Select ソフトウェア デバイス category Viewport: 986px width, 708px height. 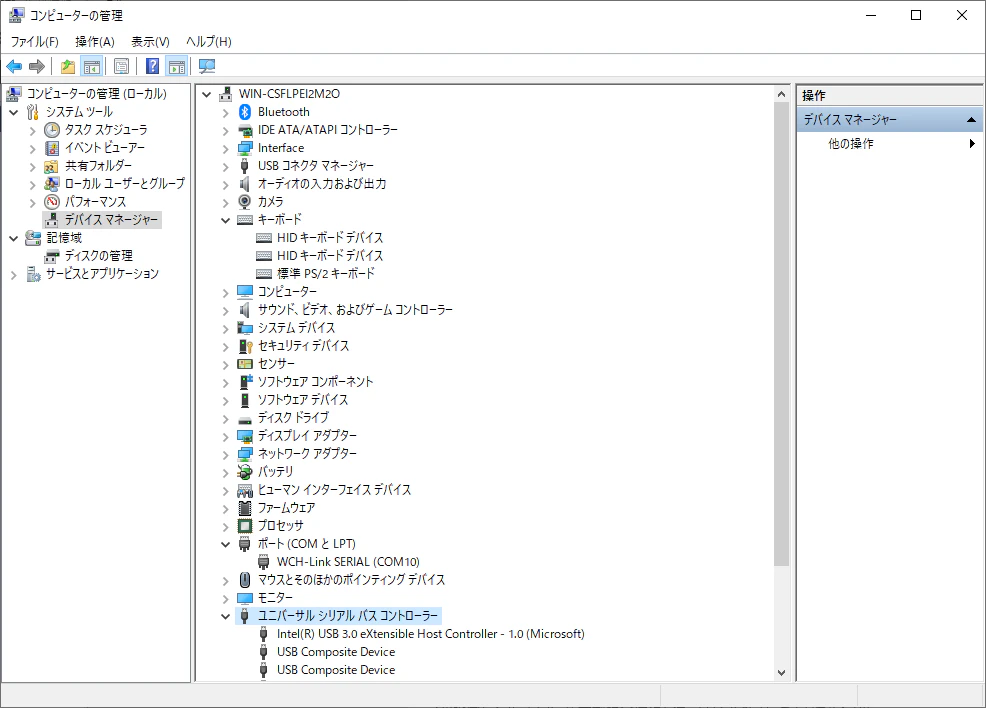(302, 400)
